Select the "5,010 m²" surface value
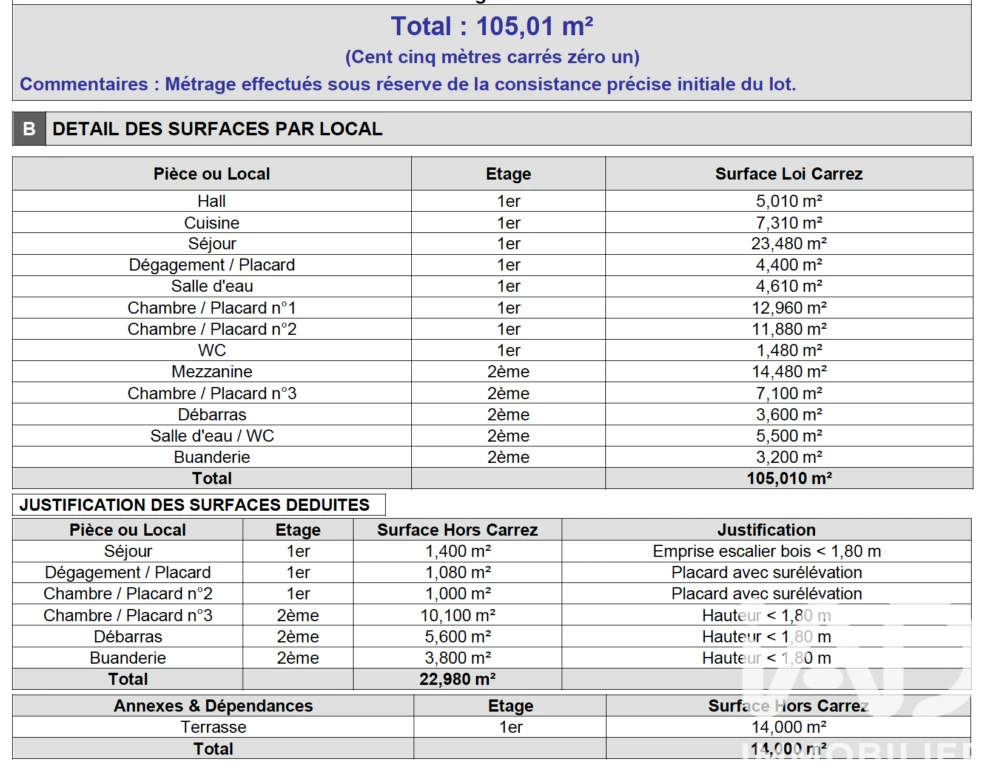985x768 pixels. tap(789, 201)
